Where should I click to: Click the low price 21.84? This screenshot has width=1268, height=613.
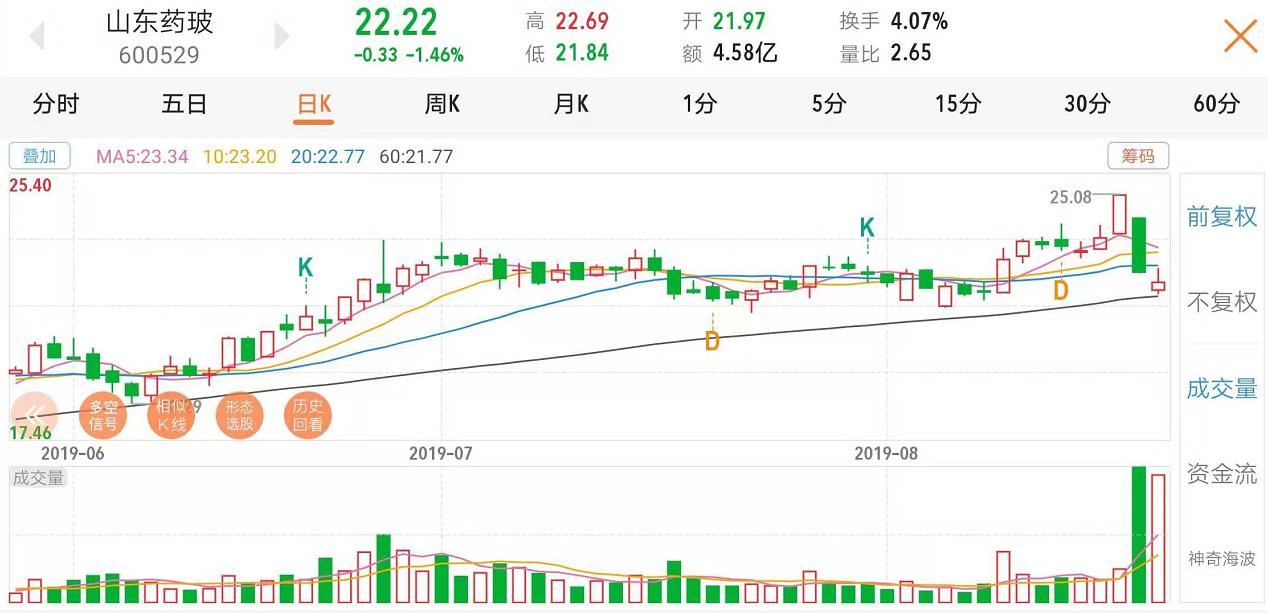pyautogui.click(x=581, y=53)
